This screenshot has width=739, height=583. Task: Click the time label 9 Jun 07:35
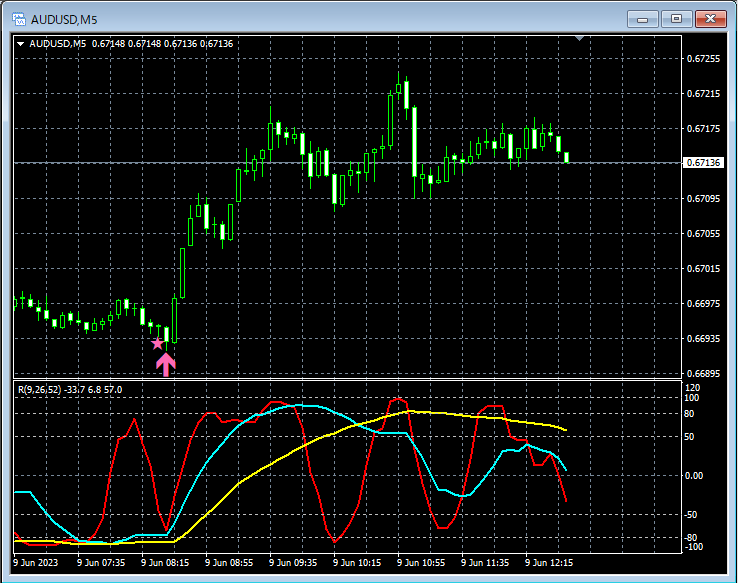click(x=101, y=563)
